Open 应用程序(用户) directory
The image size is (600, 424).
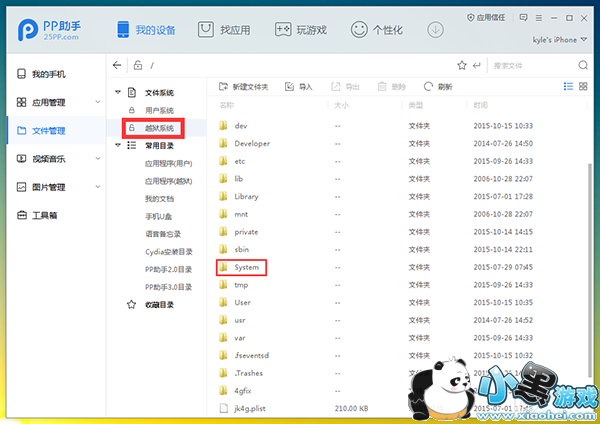pyautogui.click(x=168, y=163)
